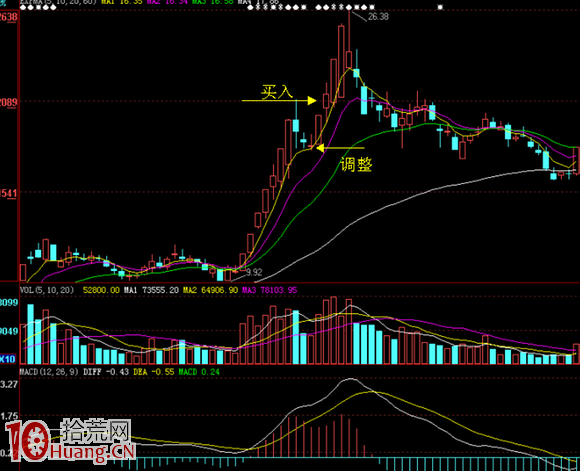Viewport: 580px width, 471px height.
Task: Click the DIFF -0.43 value
Action: [106, 371]
